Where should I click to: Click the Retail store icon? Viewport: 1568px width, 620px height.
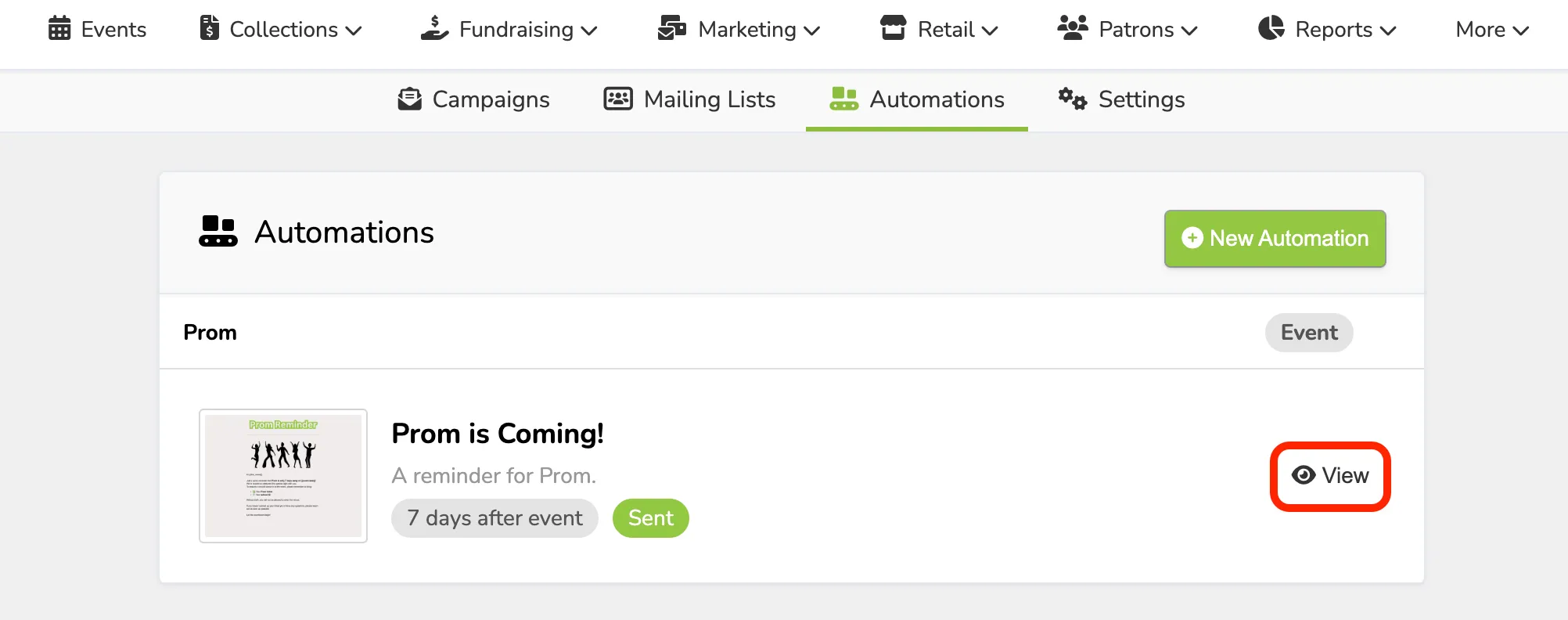[893, 28]
